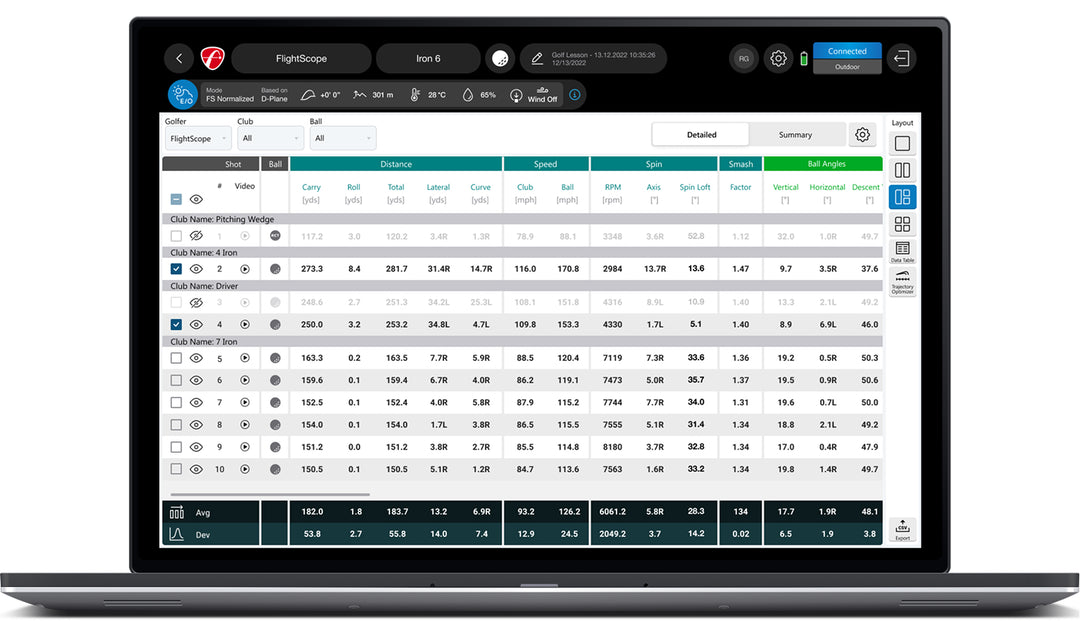Image resolution: width=1080 pixels, height=623 pixels.
Task: Click the exit session icon
Action: [x=902, y=59]
